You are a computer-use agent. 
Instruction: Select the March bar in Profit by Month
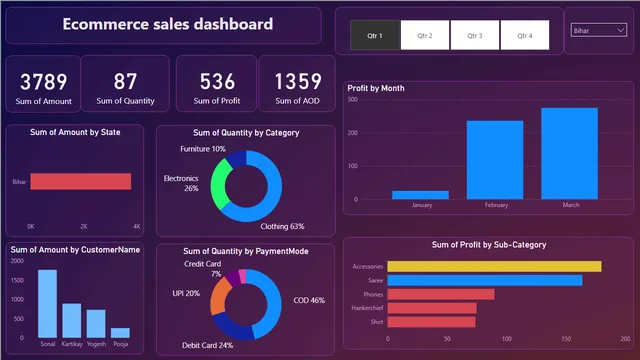pyautogui.click(x=570, y=153)
